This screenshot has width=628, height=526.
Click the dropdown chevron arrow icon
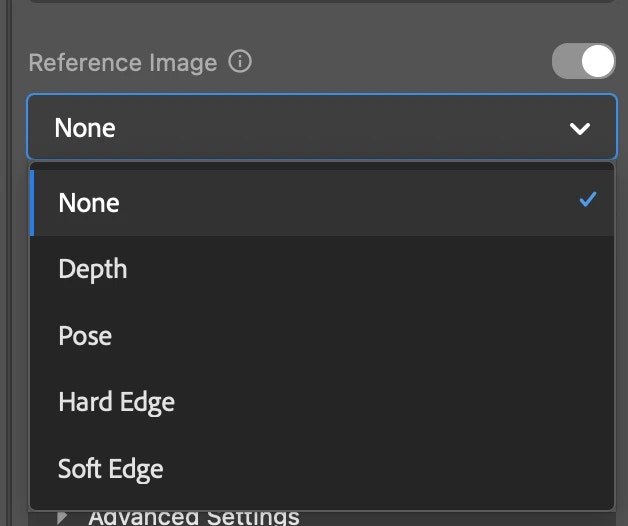[579, 129]
